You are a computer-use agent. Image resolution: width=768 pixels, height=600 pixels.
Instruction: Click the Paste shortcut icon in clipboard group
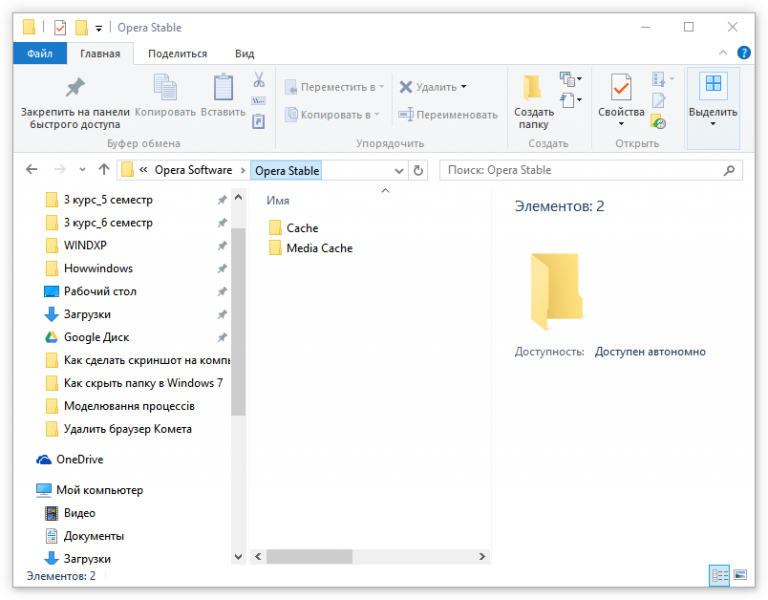click(x=258, y=121)
